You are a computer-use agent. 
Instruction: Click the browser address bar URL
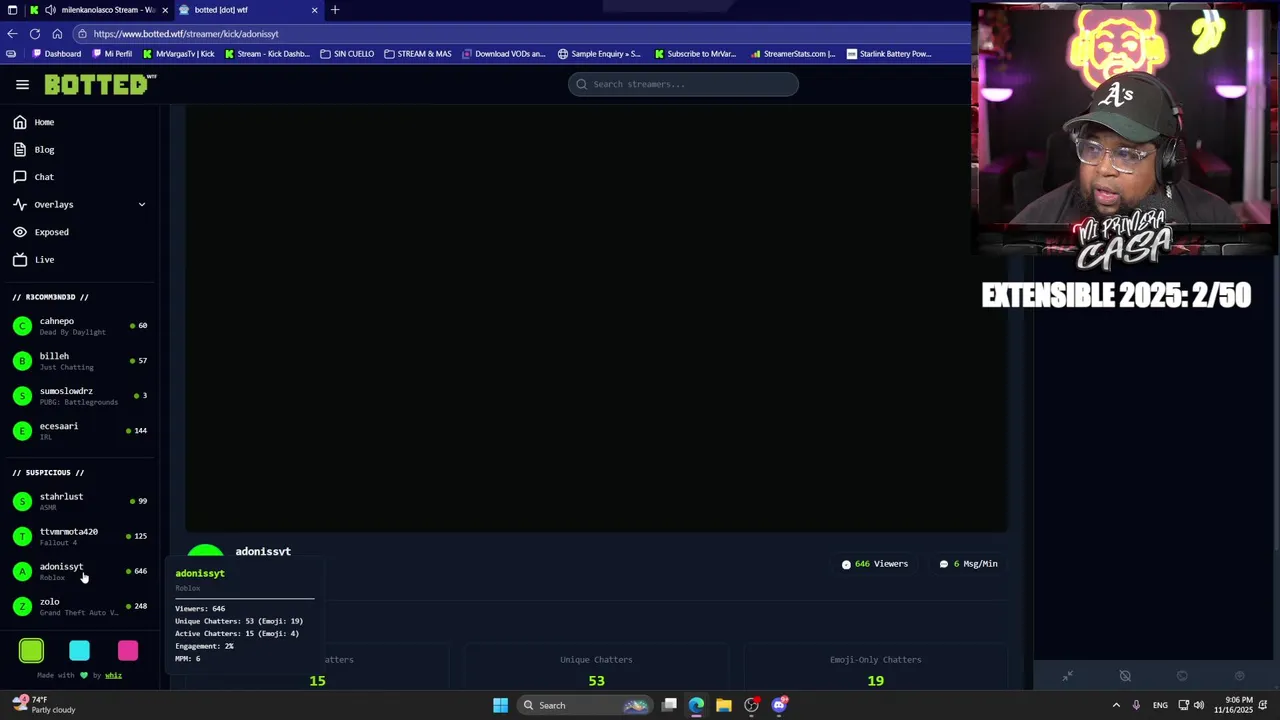[x=186, y=34]
